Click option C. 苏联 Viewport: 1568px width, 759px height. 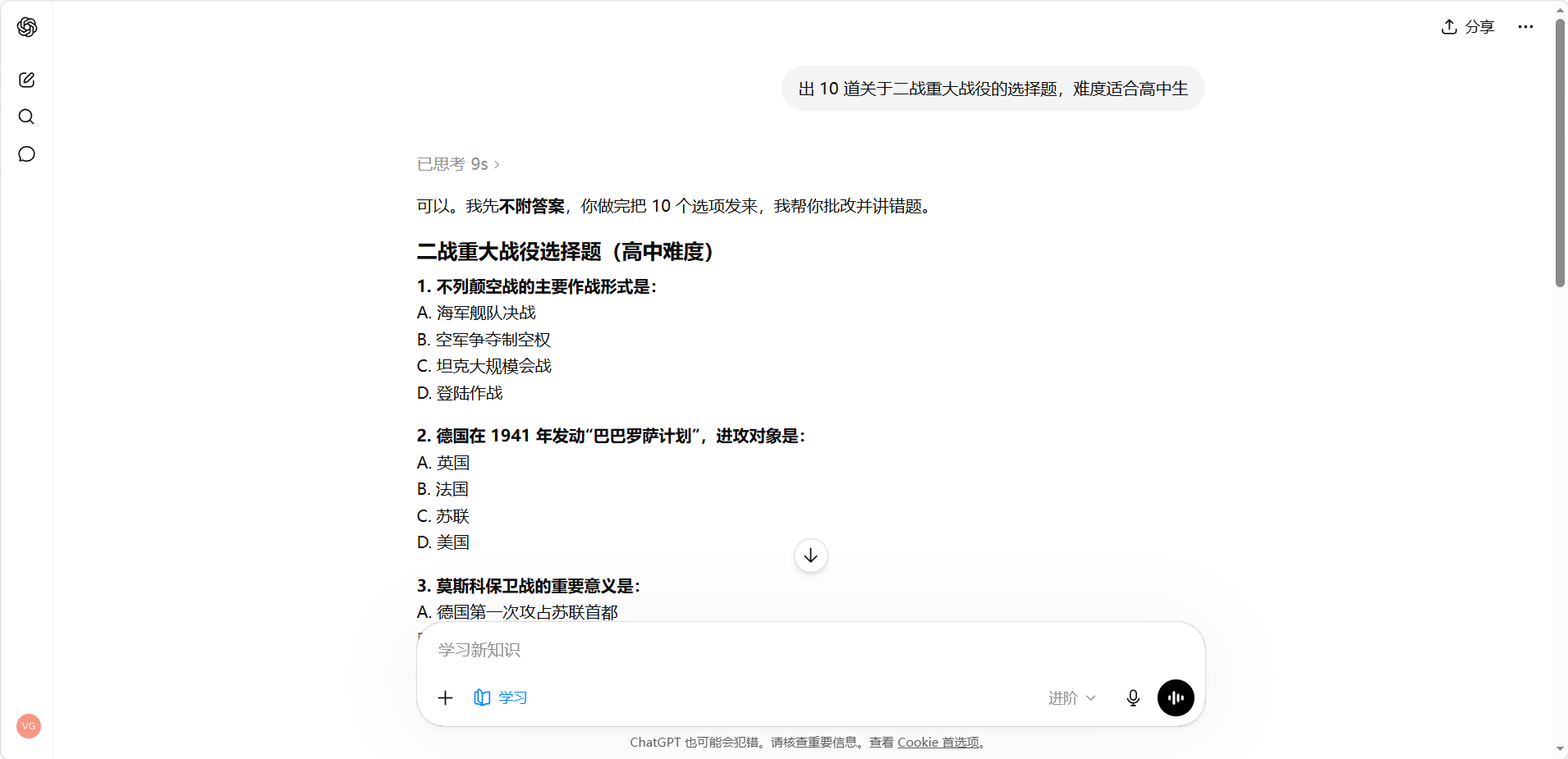(x=443, y=516)
